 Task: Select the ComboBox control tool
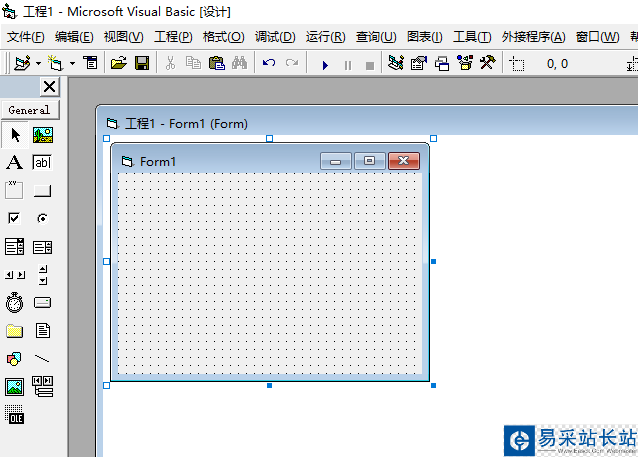[x=15, y=247]
